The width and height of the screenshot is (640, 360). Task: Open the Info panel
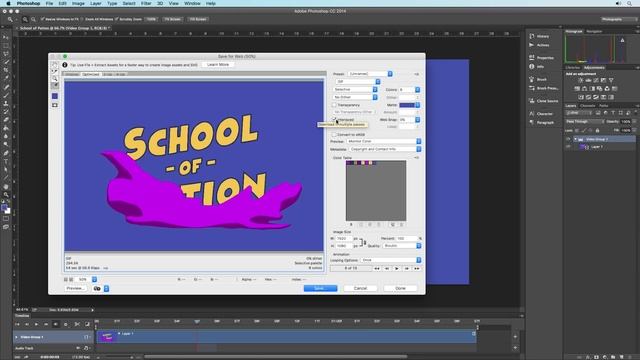pos(537,67)
